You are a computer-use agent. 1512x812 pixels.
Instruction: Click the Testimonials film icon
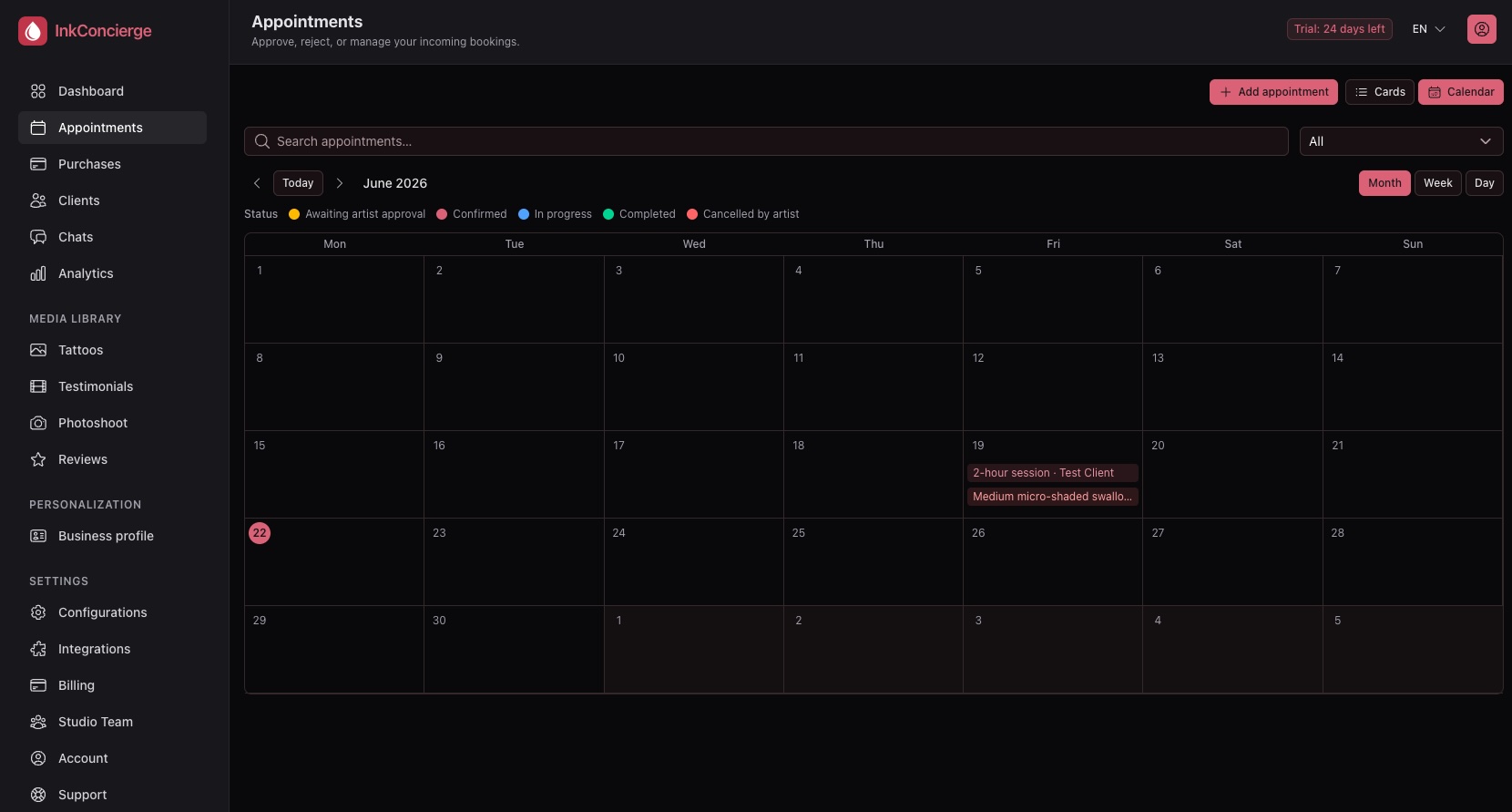coord(38,386)
